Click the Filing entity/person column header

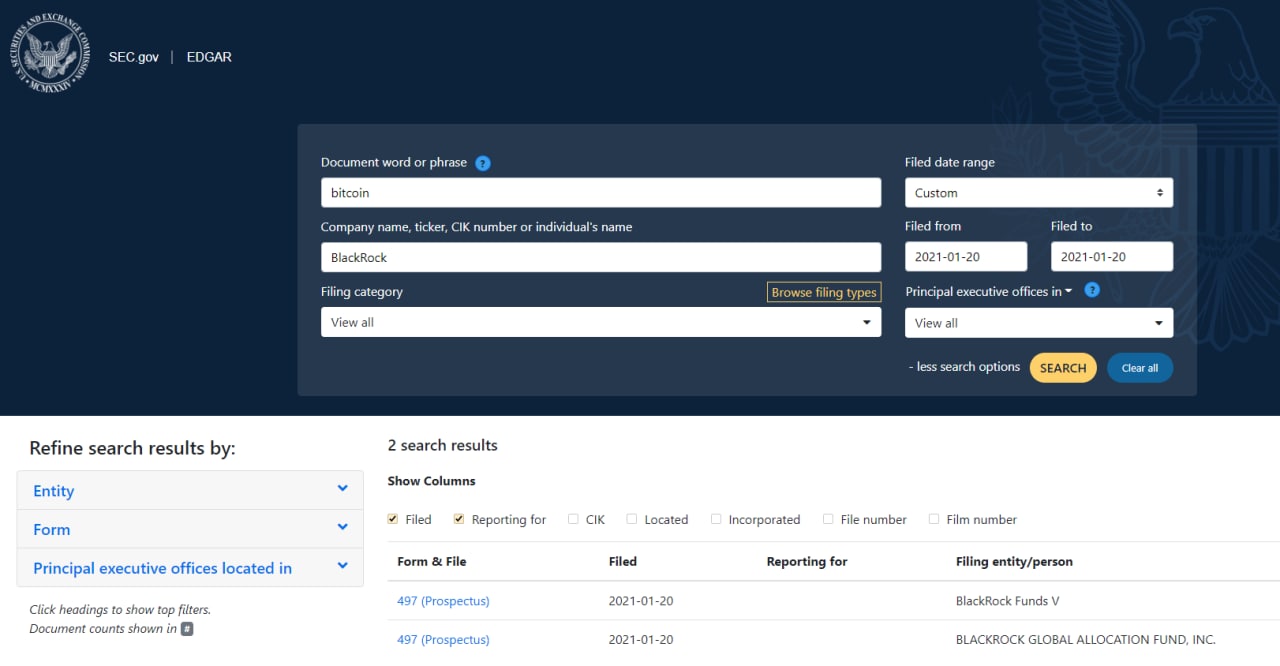point(1014,561)
